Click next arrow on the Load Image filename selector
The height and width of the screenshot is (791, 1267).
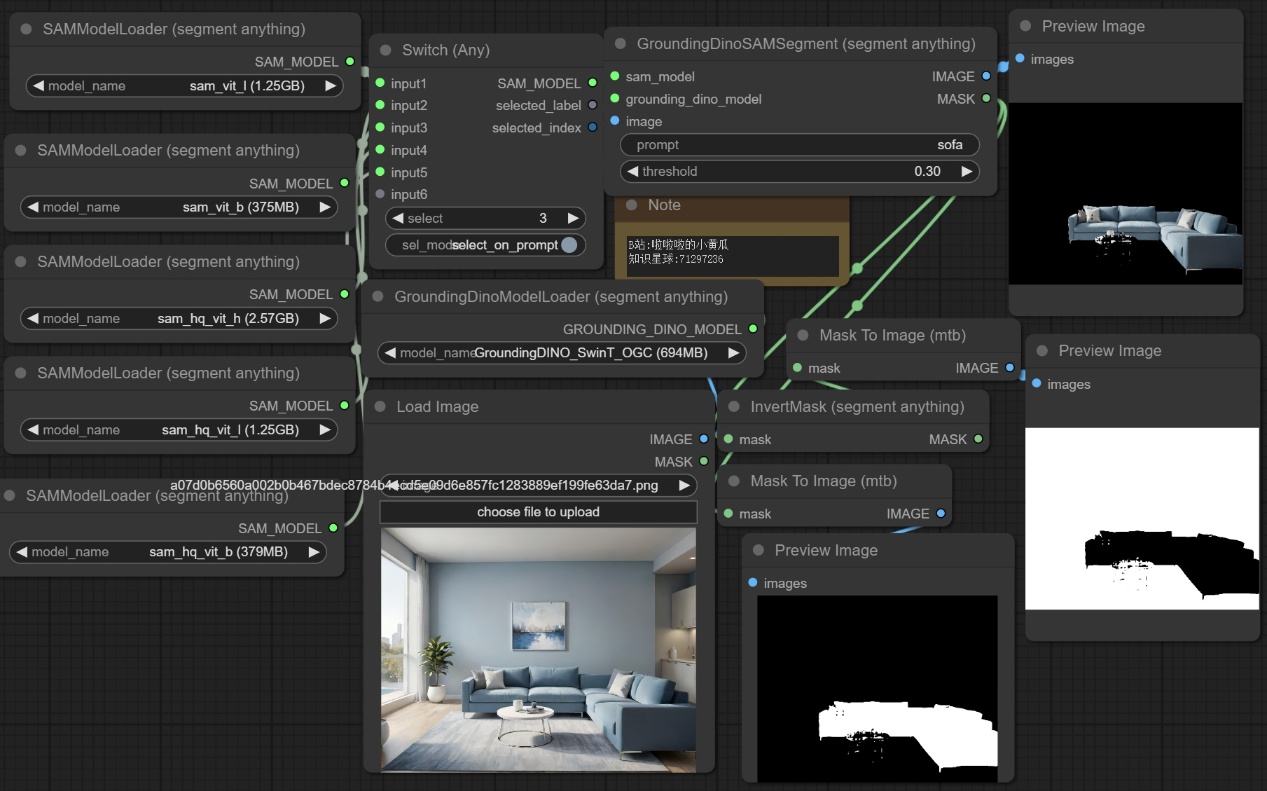[684, 485]
